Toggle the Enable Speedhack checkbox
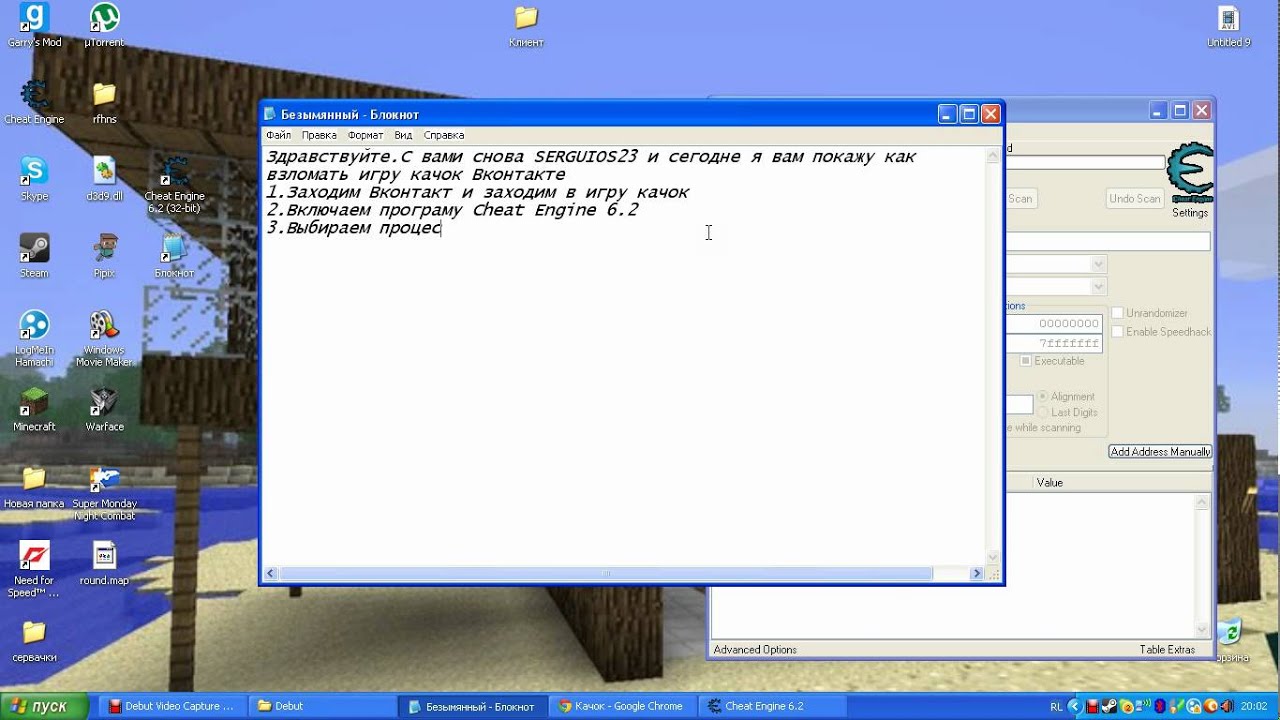Screen dimensions: 1280x720 tap(1118, 331)
